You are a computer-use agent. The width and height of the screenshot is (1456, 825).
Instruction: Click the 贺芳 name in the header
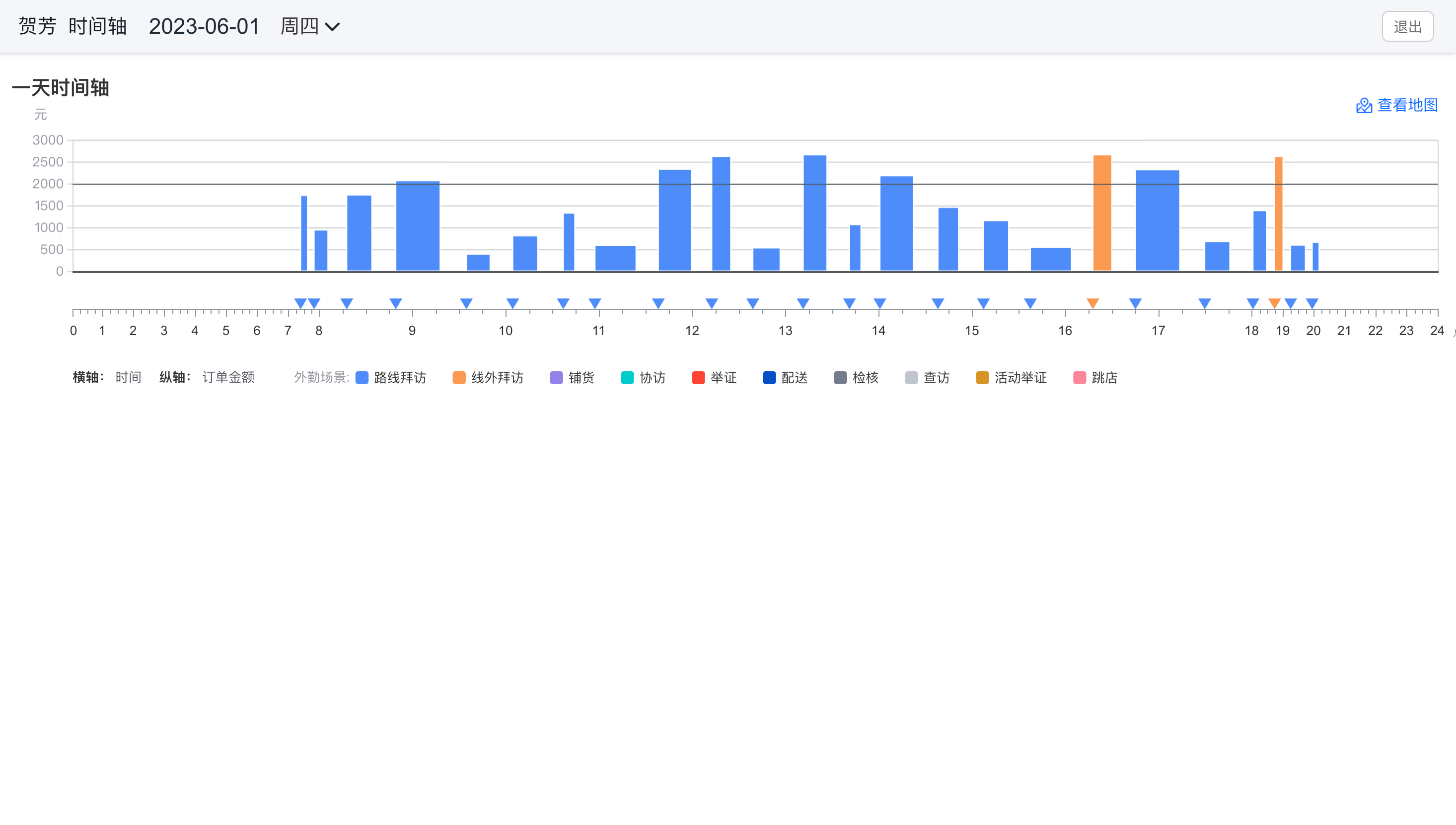[37, 27]
